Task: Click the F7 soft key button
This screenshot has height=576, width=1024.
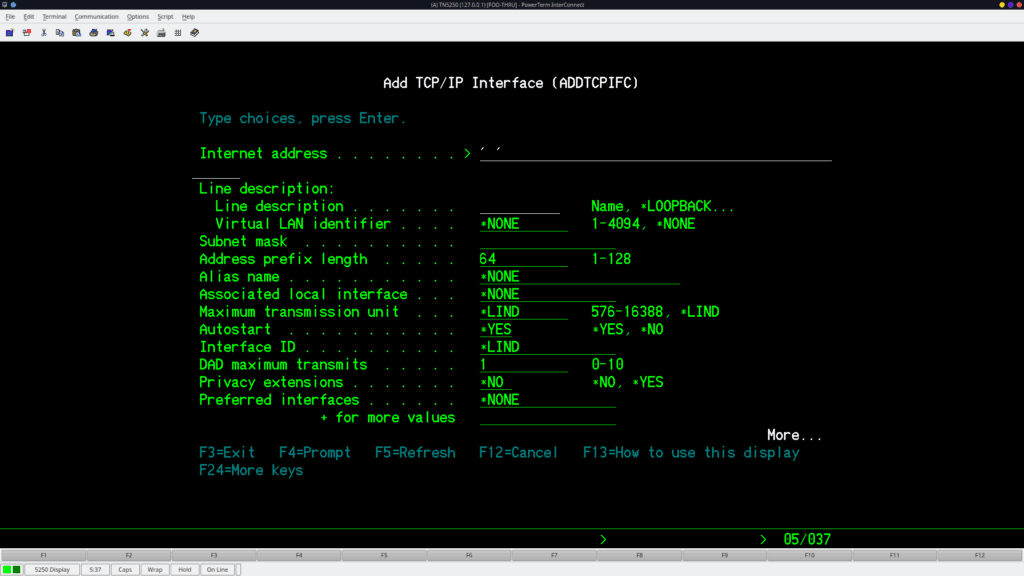Action: [x=554, y=555]
